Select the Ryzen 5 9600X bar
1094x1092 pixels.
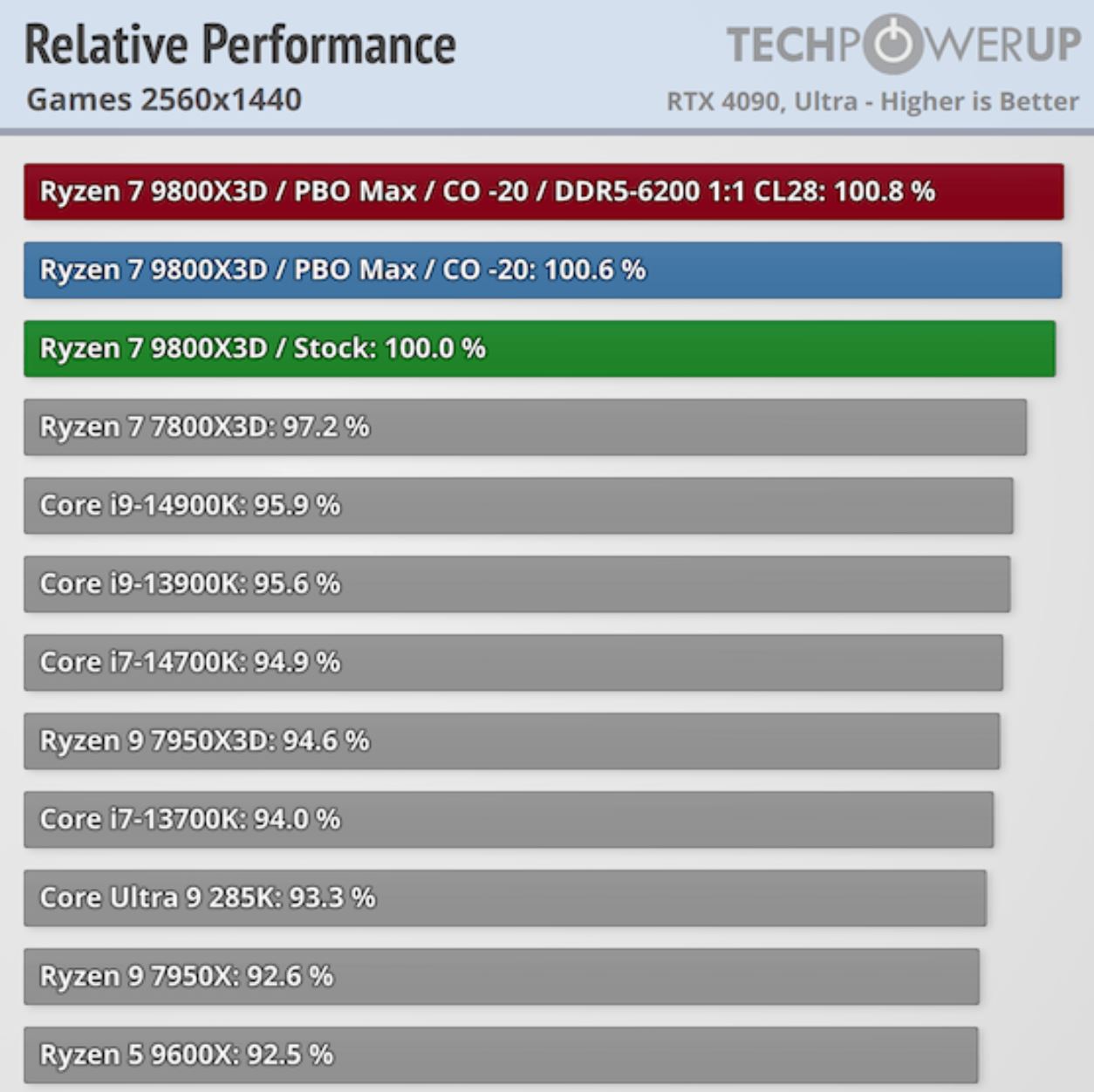pos(500,1054)
